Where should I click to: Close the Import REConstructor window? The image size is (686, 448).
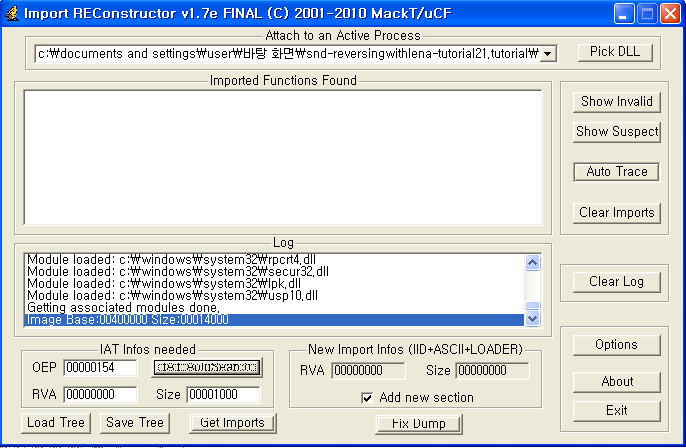click(x=670, y=14)
